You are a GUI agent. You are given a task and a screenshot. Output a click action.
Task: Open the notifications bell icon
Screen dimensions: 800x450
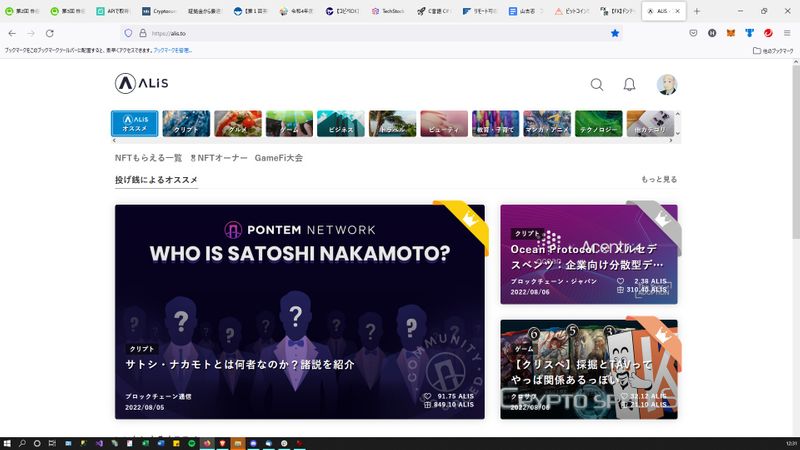click(x=629, y=85)
